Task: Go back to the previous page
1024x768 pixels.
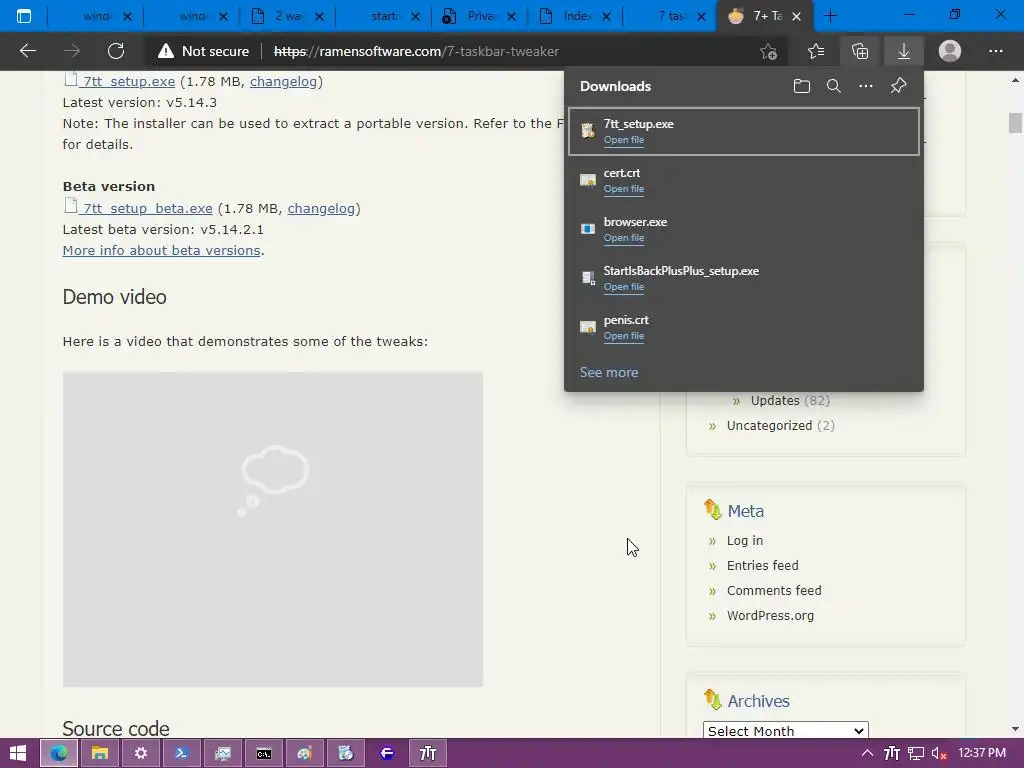Action: click(27, 51)
